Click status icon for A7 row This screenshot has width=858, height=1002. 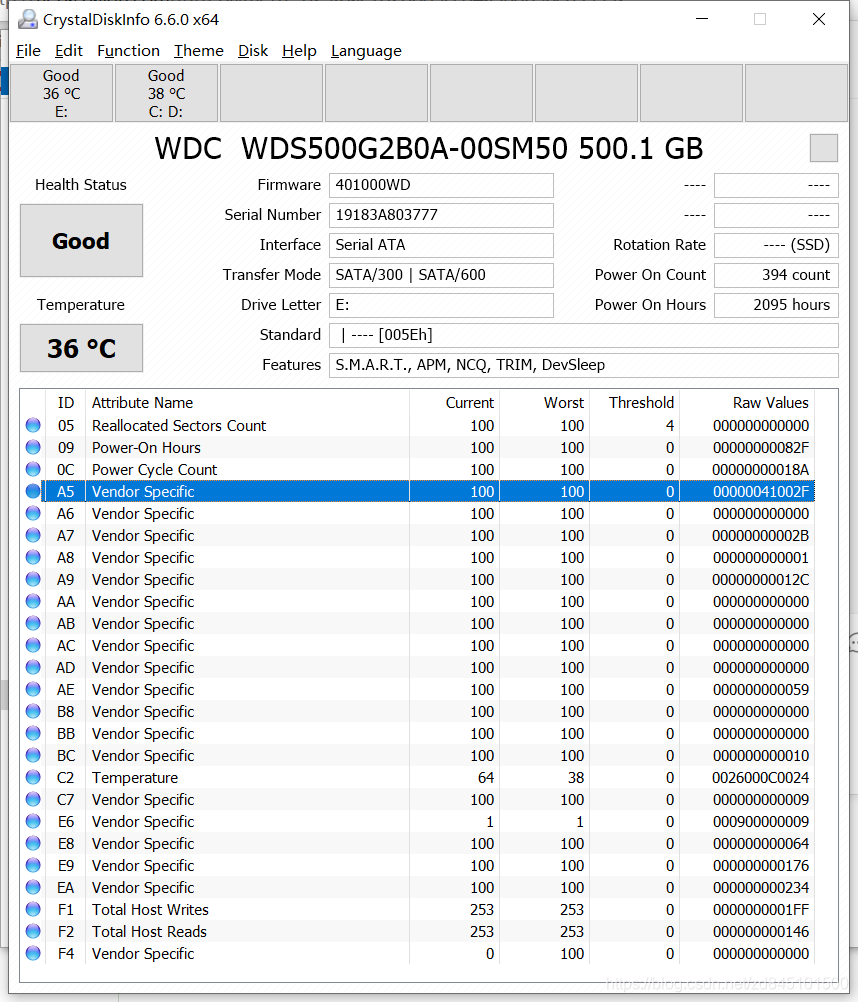pos(33,535)
